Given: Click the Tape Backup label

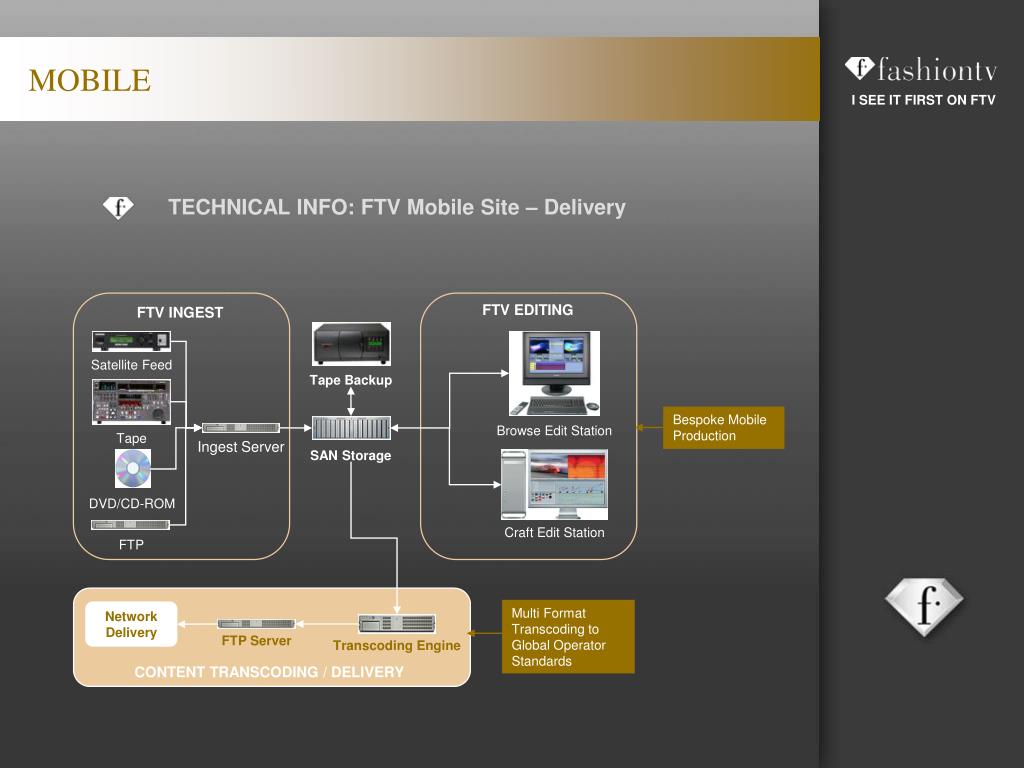Looking at the screenshot, I should pyautogui.click(x=351, y=380).
